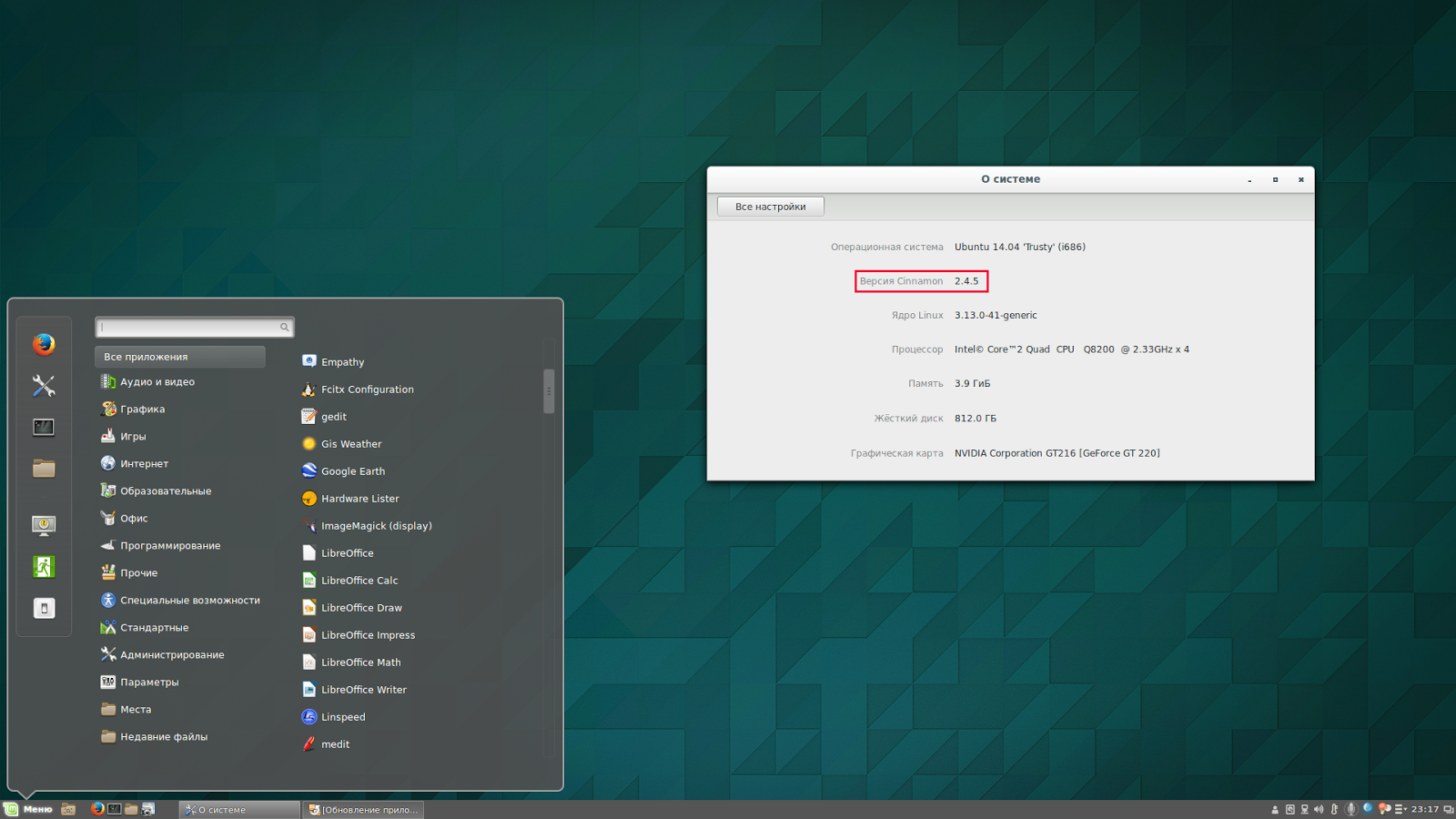This screenshot has height=819, width=1456.
Task: Click the network icon in system tray
Action: (x=1304, y=810)
